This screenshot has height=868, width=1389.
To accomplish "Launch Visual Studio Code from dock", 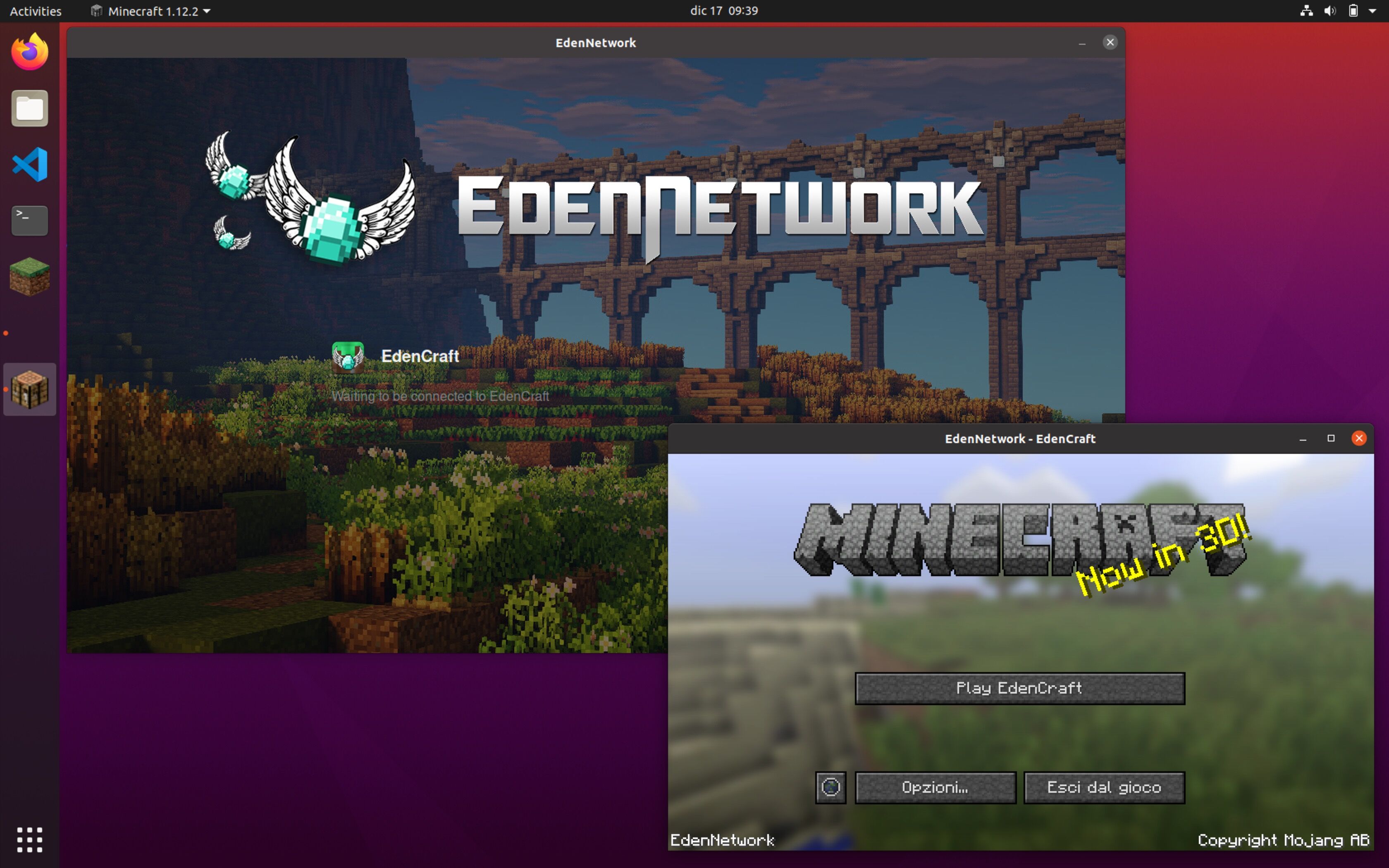I will coord(30,164).
